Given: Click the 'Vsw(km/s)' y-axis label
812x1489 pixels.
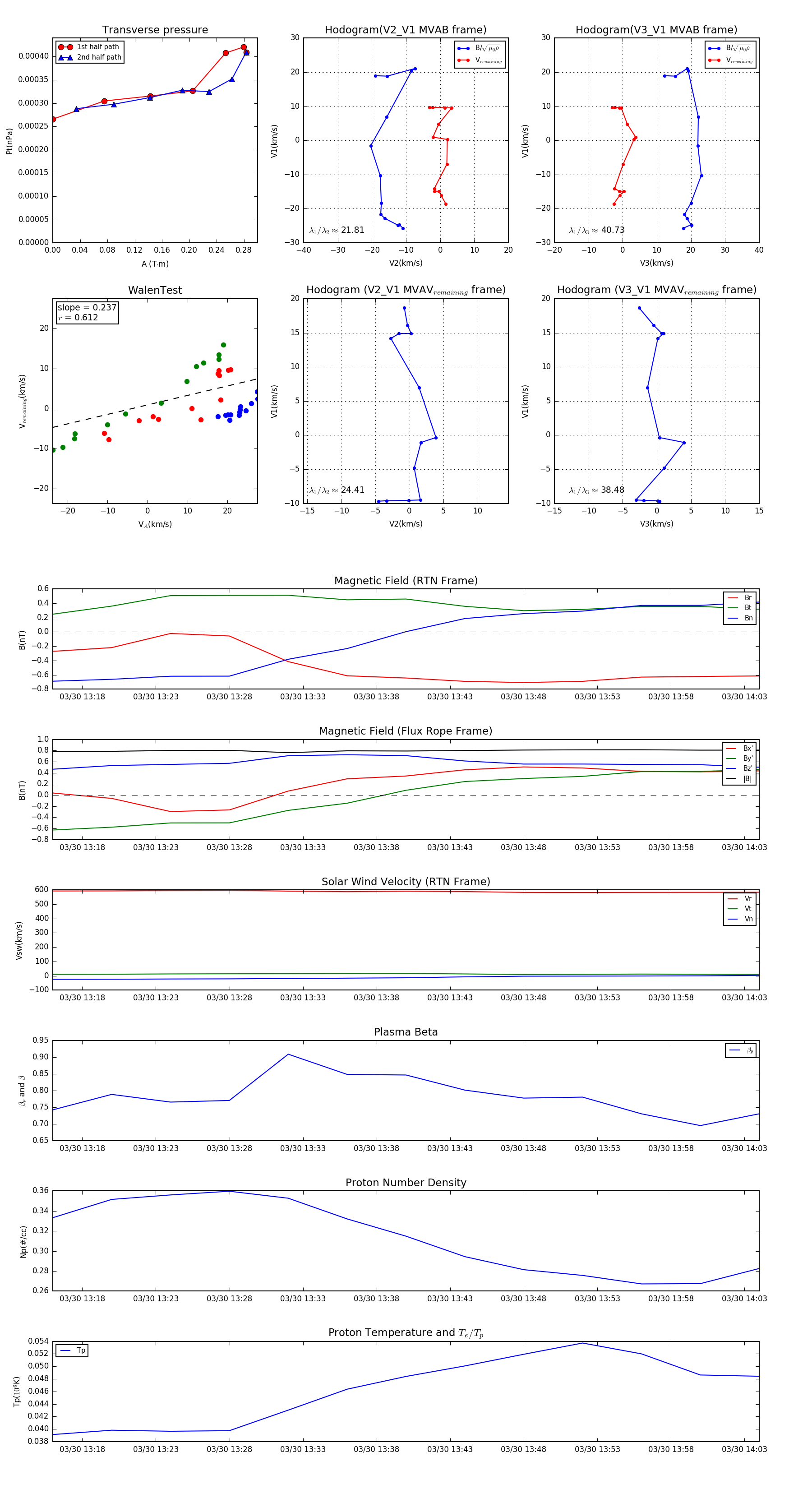Looking at the screenshot, I should [19, 941].
